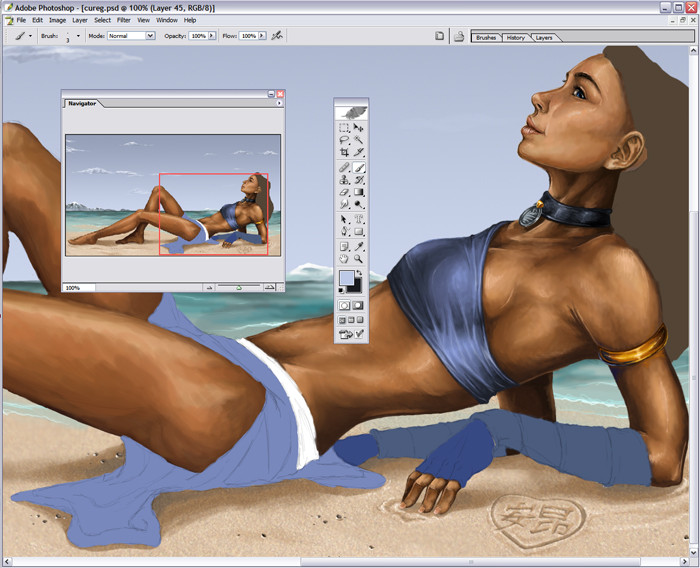Select the History Brush tool
Screen dimensions: 700x568
(x=358, y=180)
